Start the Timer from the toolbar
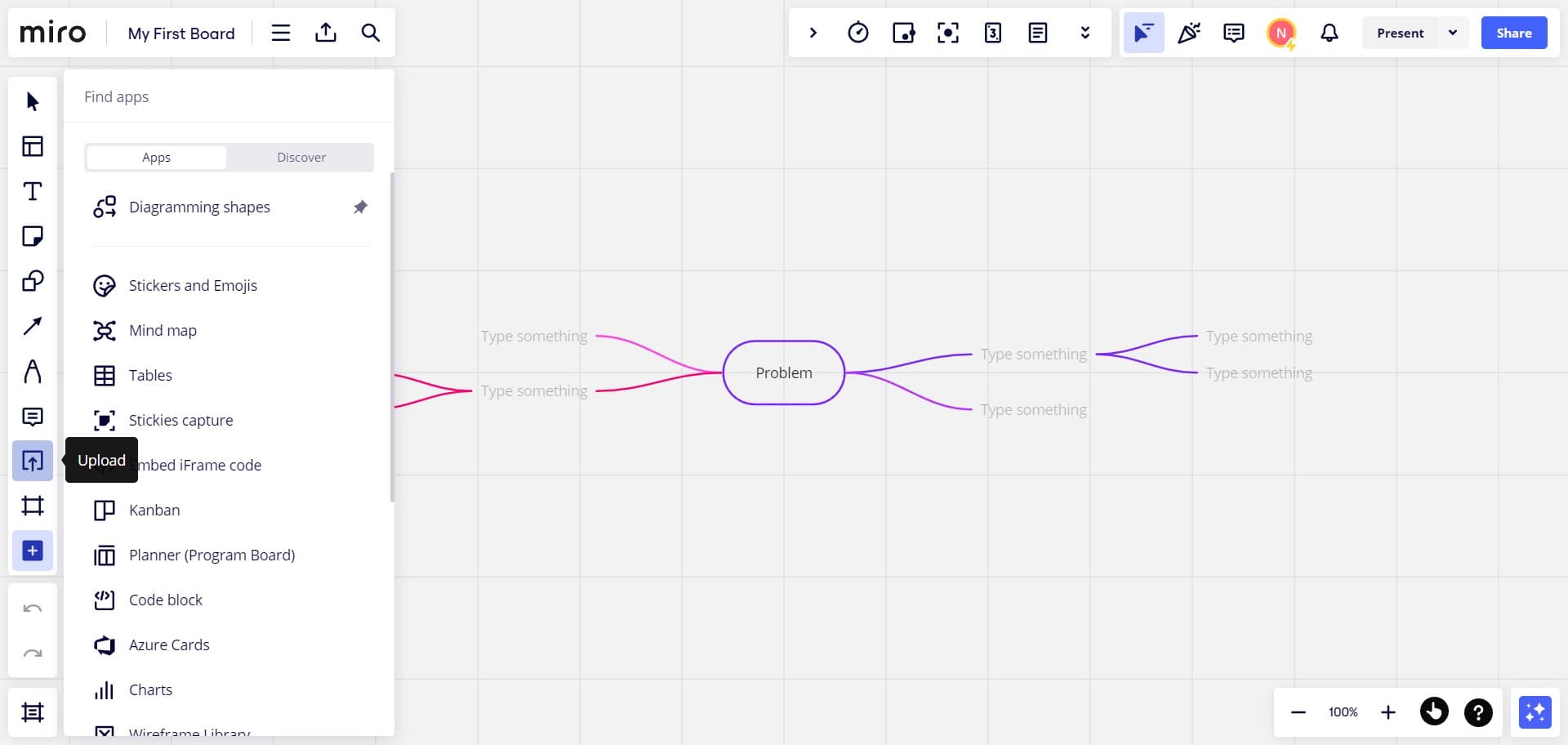This screenshot has width=1568, height=745. point(858,33)
